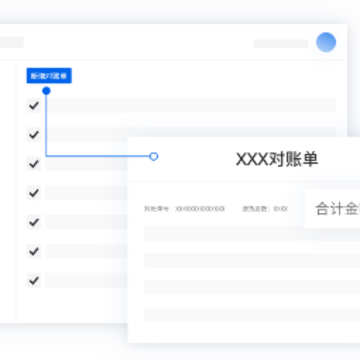Image resolution: width=360 pixels, height=360 pixels.
Task: Click the "XXX对账单" title text
Action: 277,159
